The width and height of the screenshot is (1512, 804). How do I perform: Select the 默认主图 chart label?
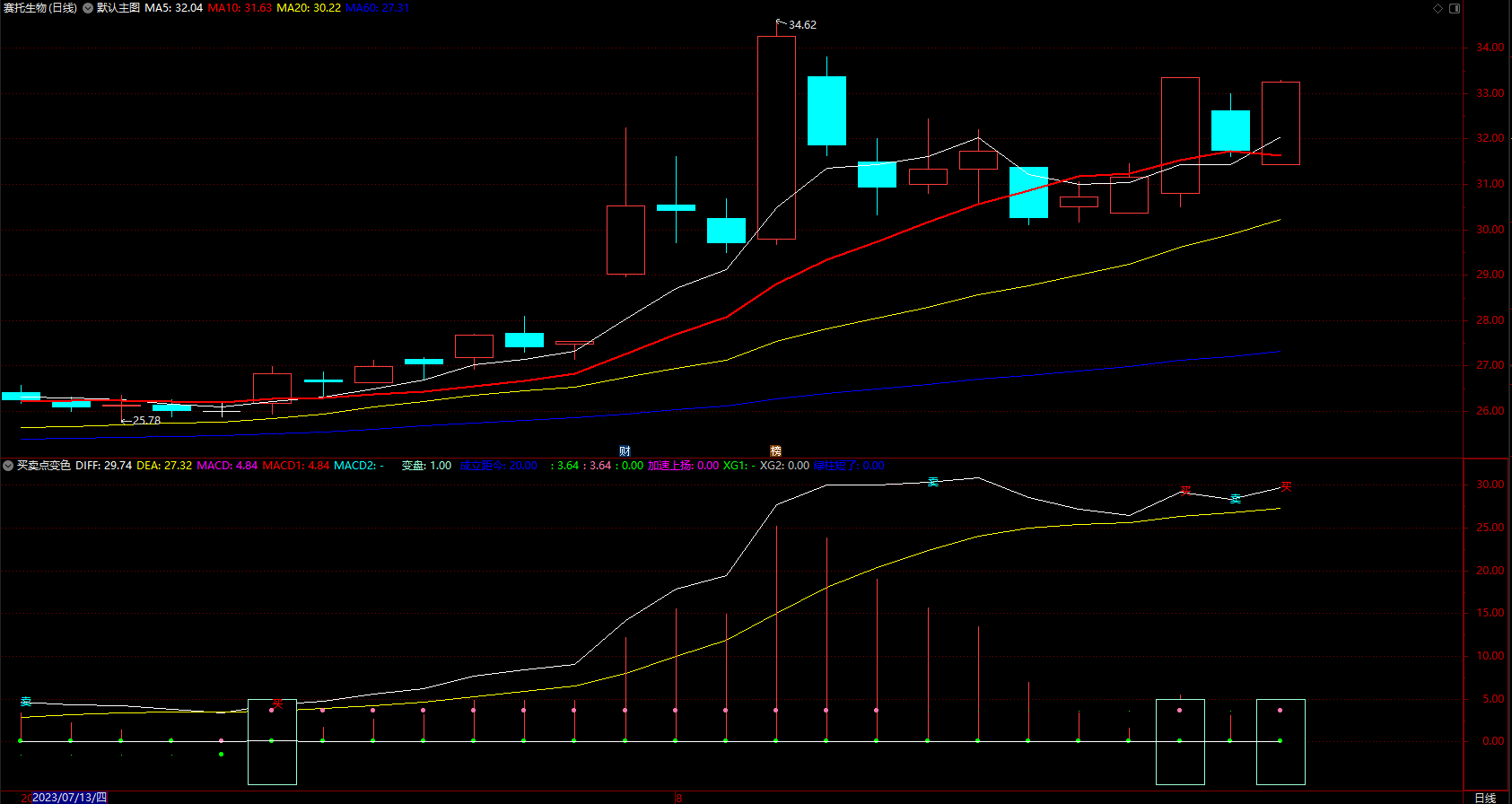118,8
